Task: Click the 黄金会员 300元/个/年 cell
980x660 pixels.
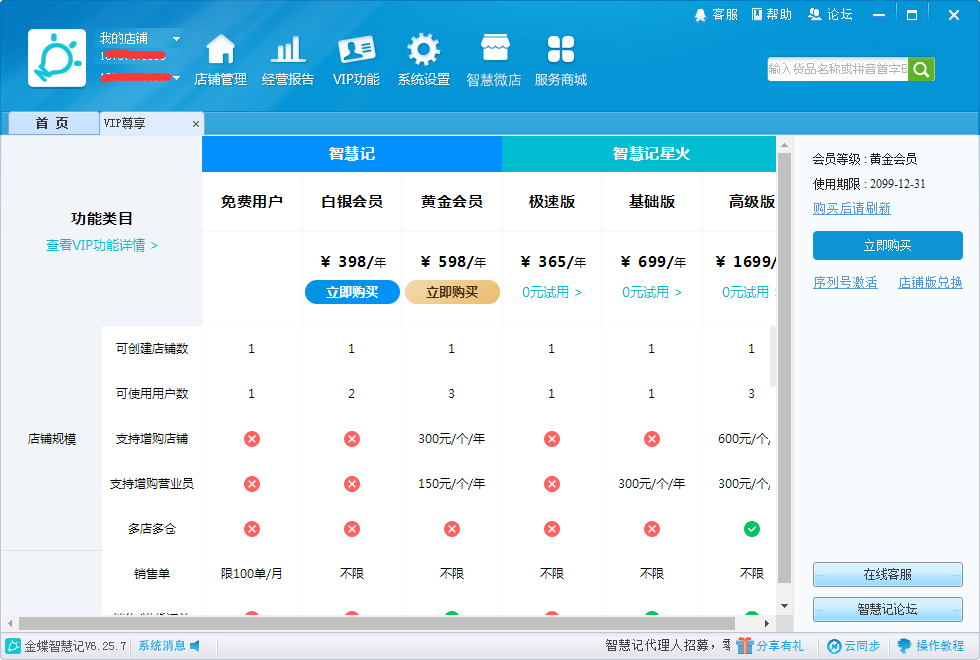Action: pyautogui.click(x=452, y=439)
